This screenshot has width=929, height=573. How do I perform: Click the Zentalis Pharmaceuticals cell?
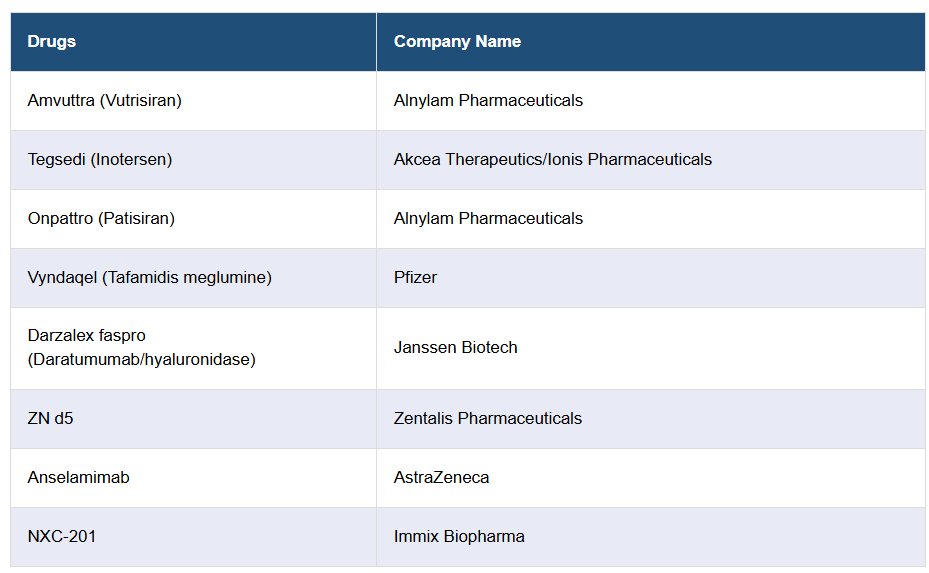[x=488, y=419]
